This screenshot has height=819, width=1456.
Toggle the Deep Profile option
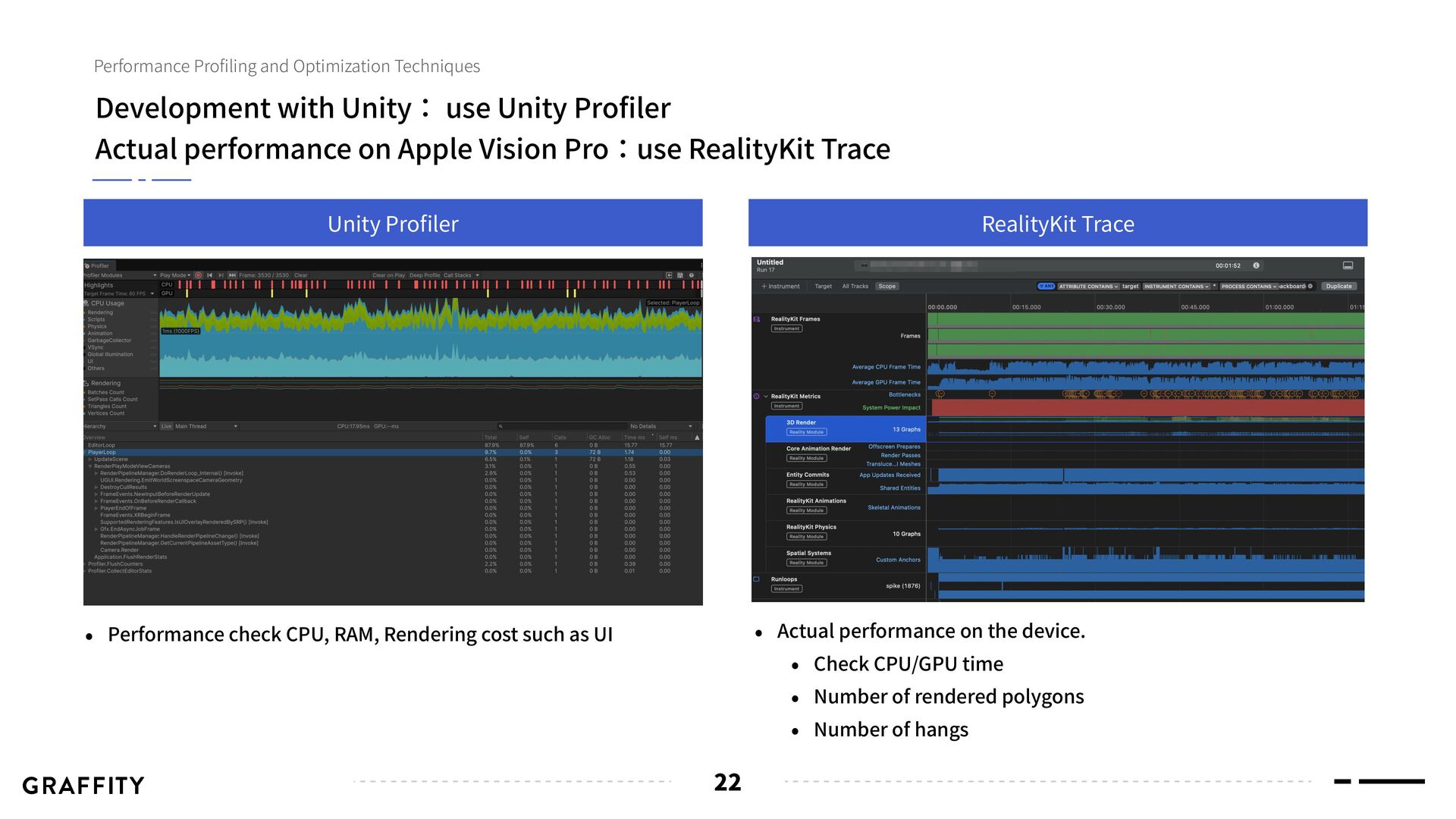click(424, 275)
